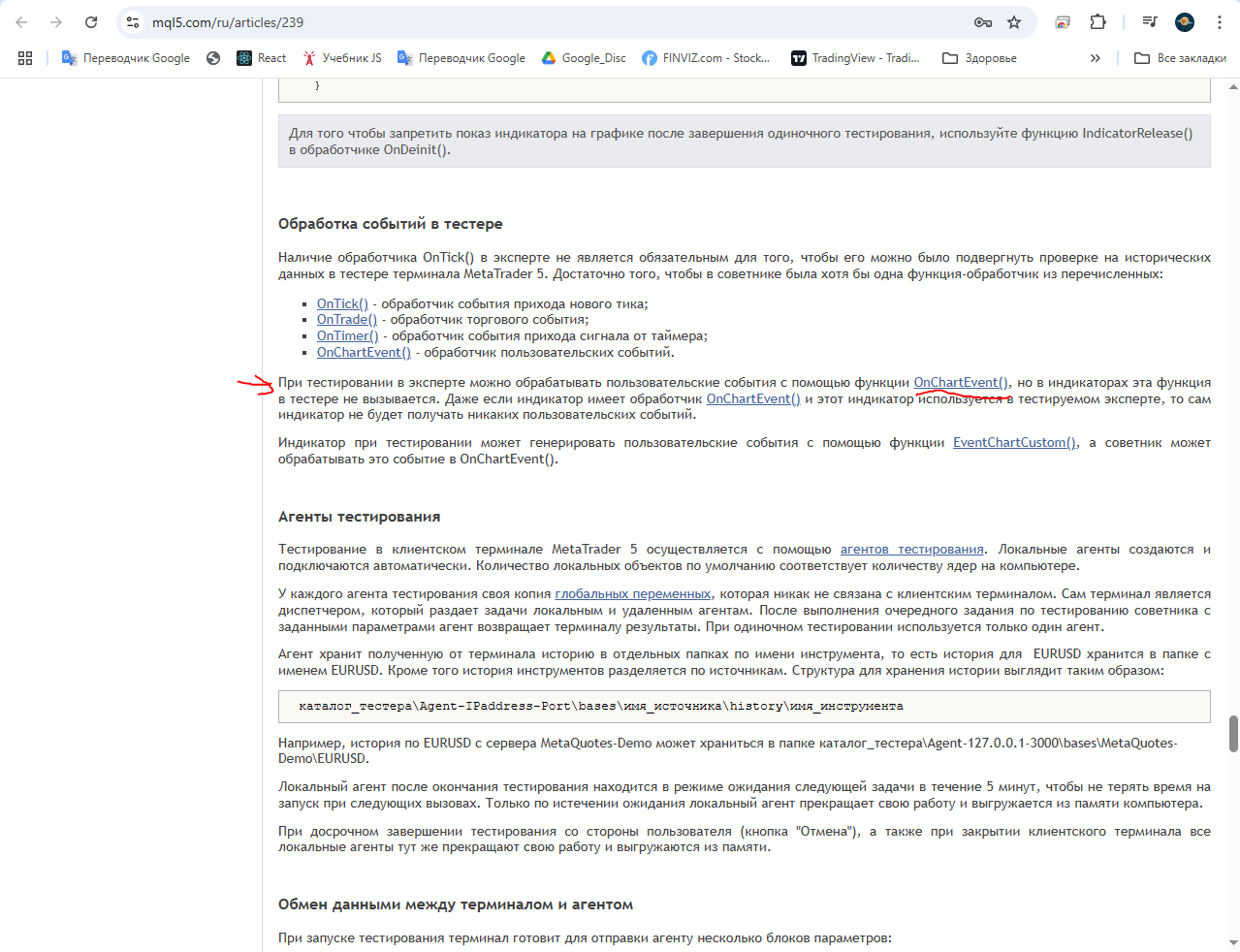Open saved password key icon

[982, 22]
